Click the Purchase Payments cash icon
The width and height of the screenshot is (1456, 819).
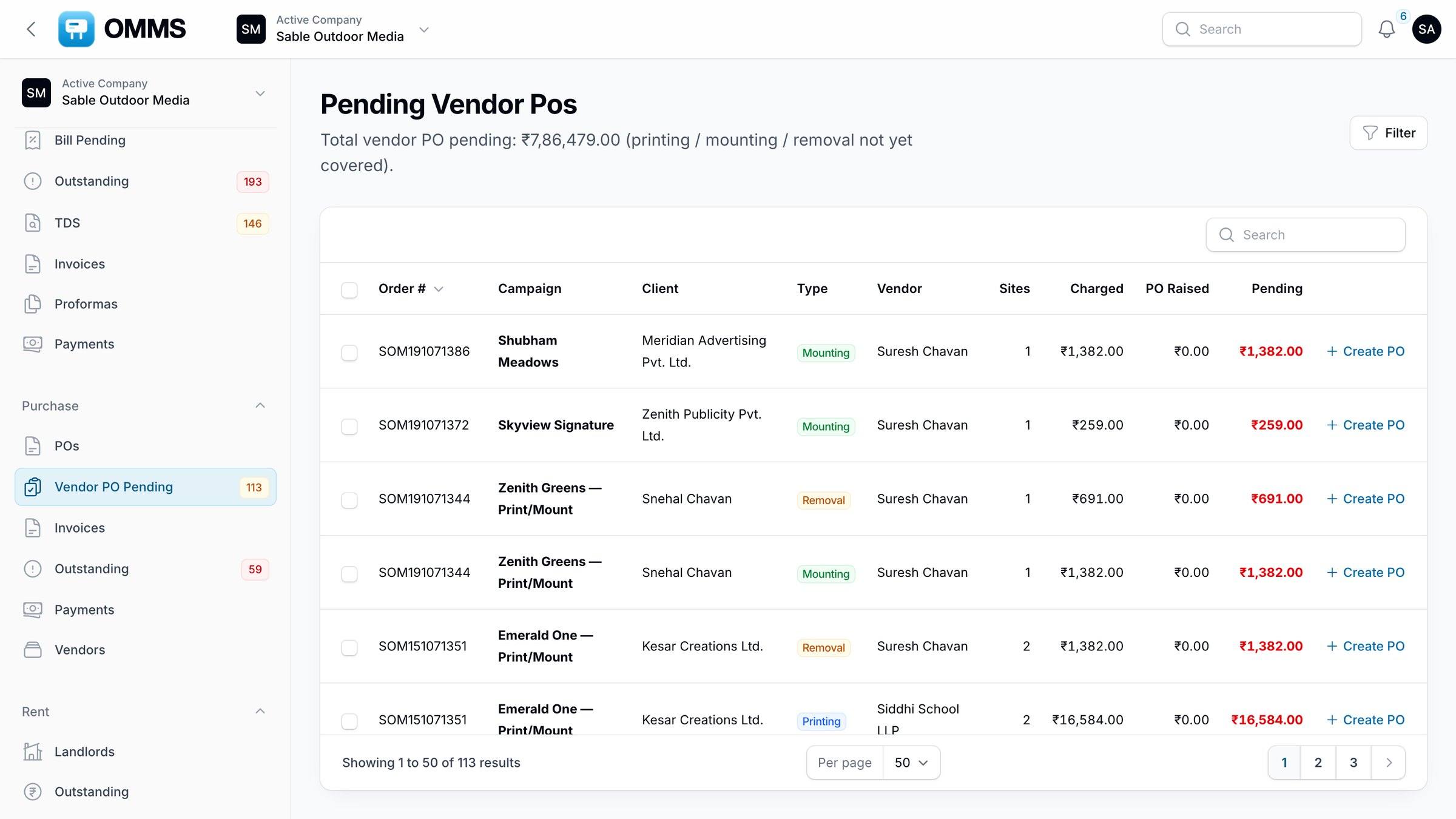point(33,610)
